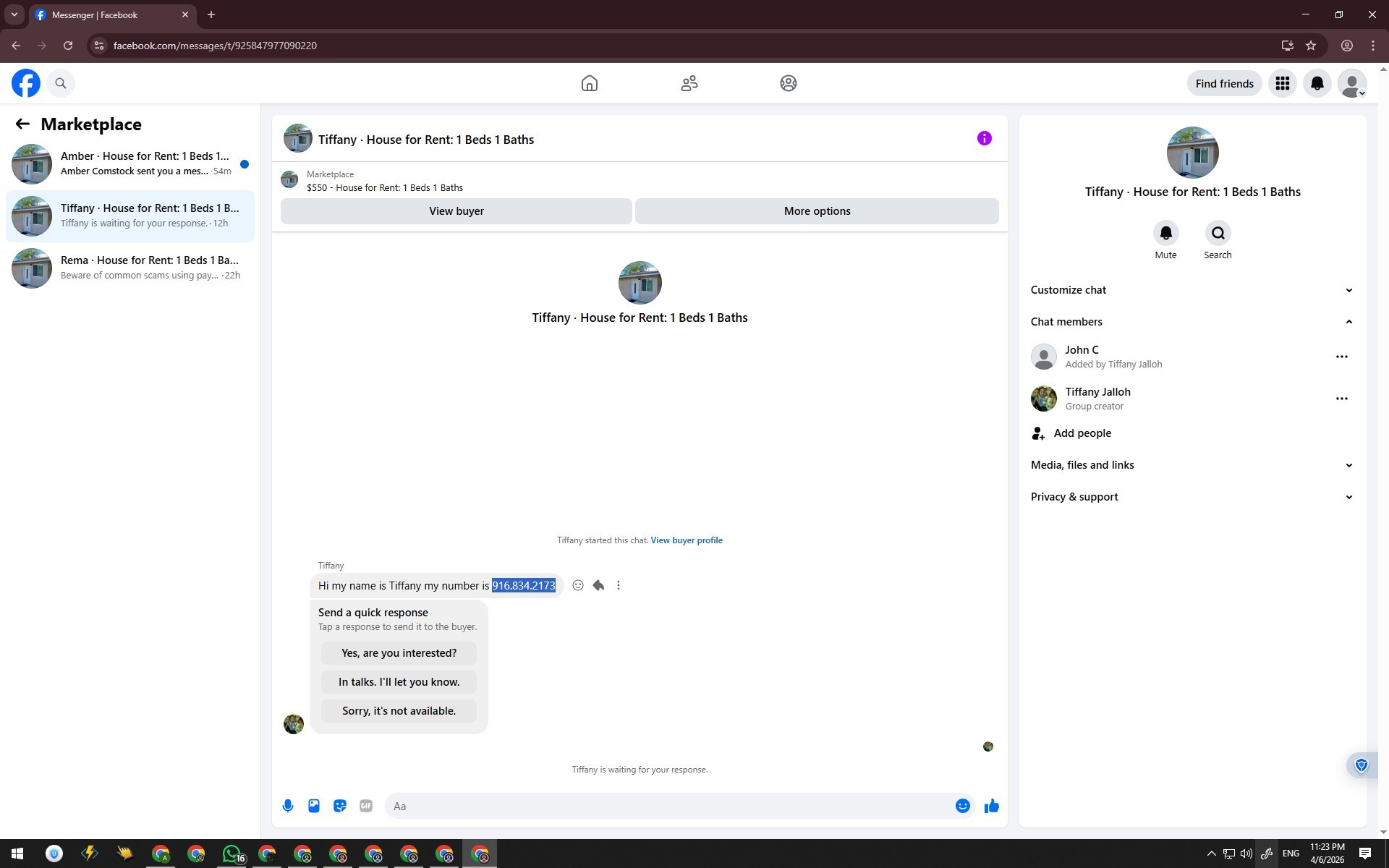The width and height of the screenshot is (1389, 868).
Task: Click the highlighted phone number 916.834.2173
Action: 524,586
